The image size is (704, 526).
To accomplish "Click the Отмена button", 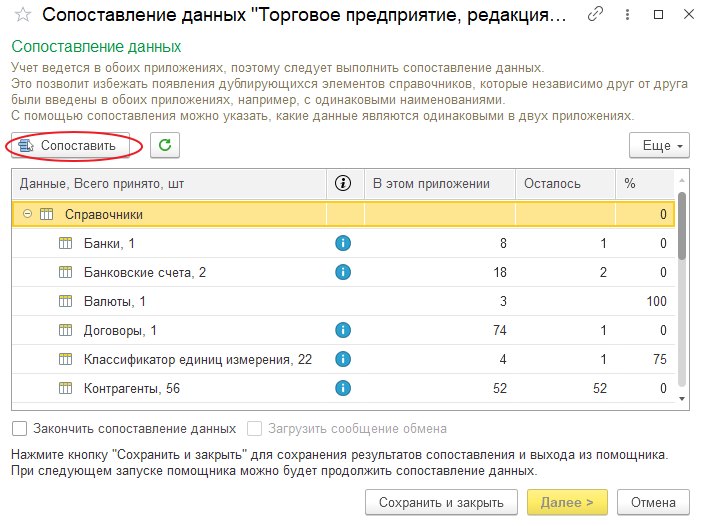I will click(653, 502).
